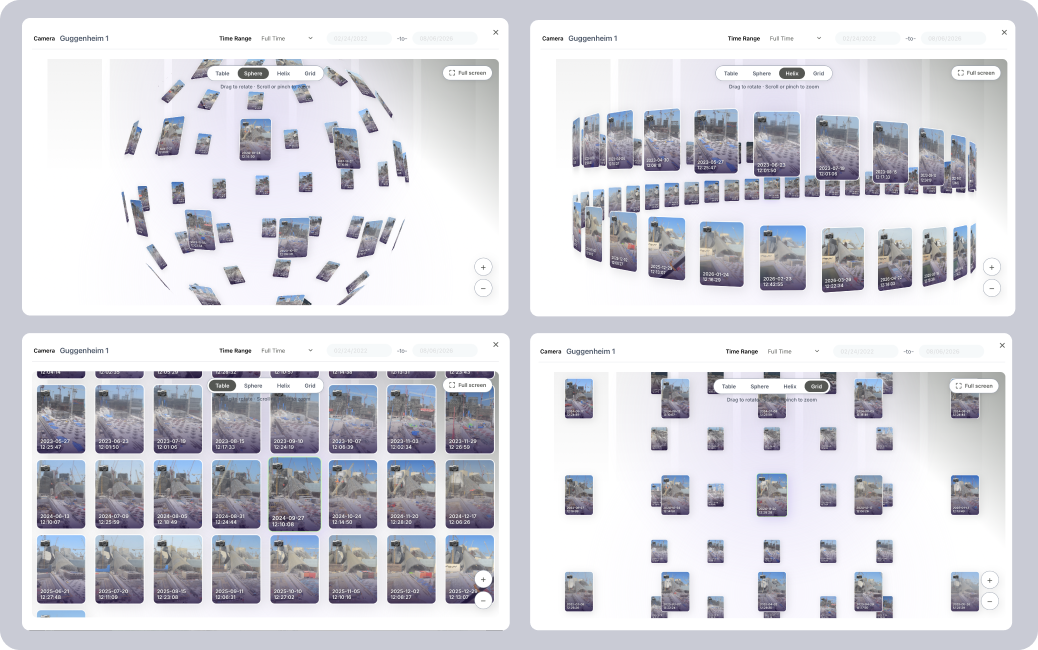This screenshot has width=1038, height=650.
Task: Zoom in with plus in Table-view panel
Action: click(483, 580)
